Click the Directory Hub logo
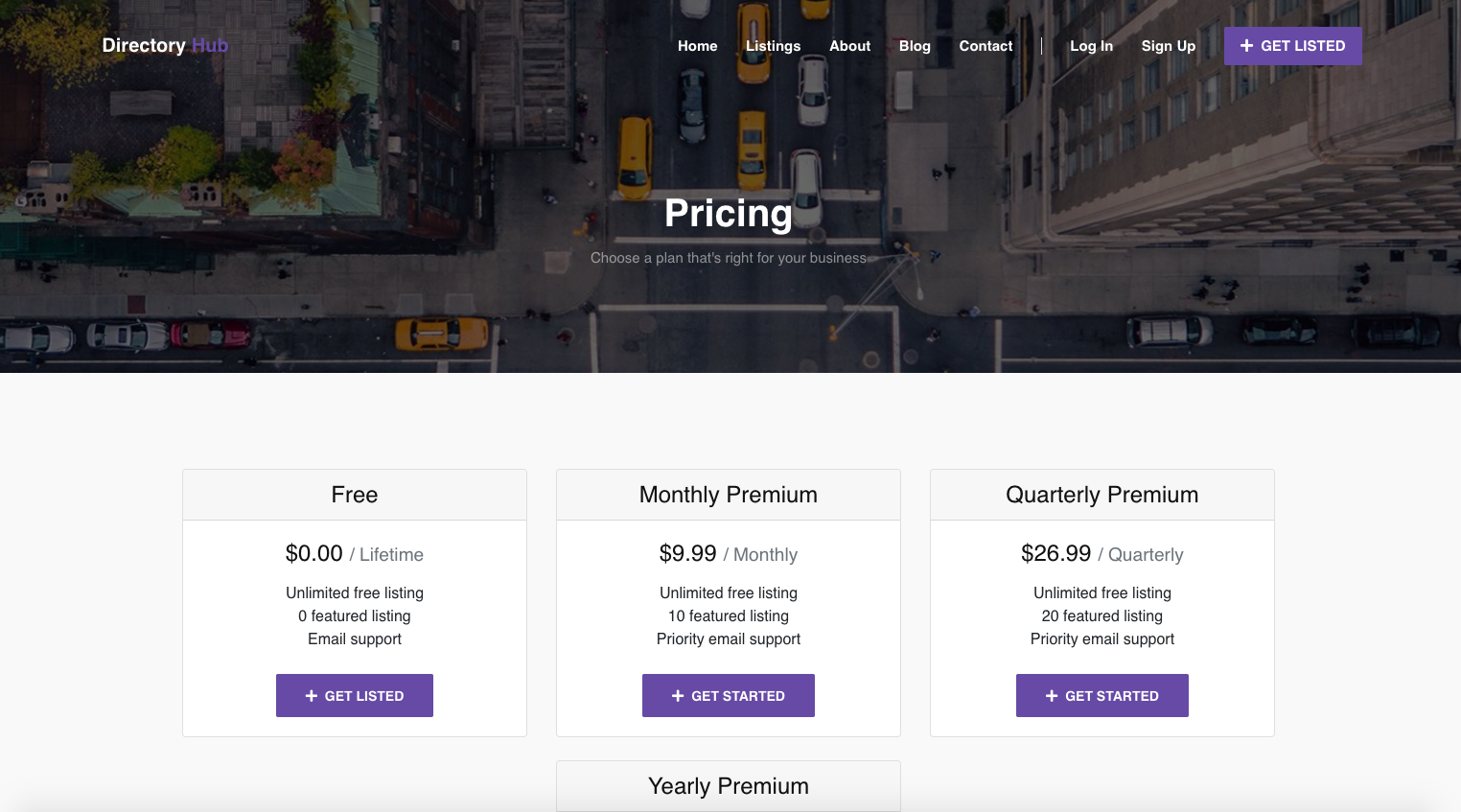Viewport: 1461px width, 812px height. 165,45
